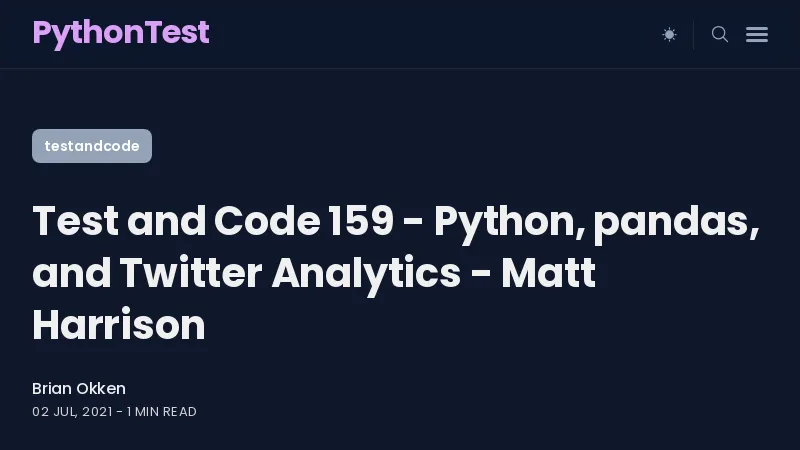Click the word Python, in the headline
Screen dimensions: 800x450
tap(510, 223)
